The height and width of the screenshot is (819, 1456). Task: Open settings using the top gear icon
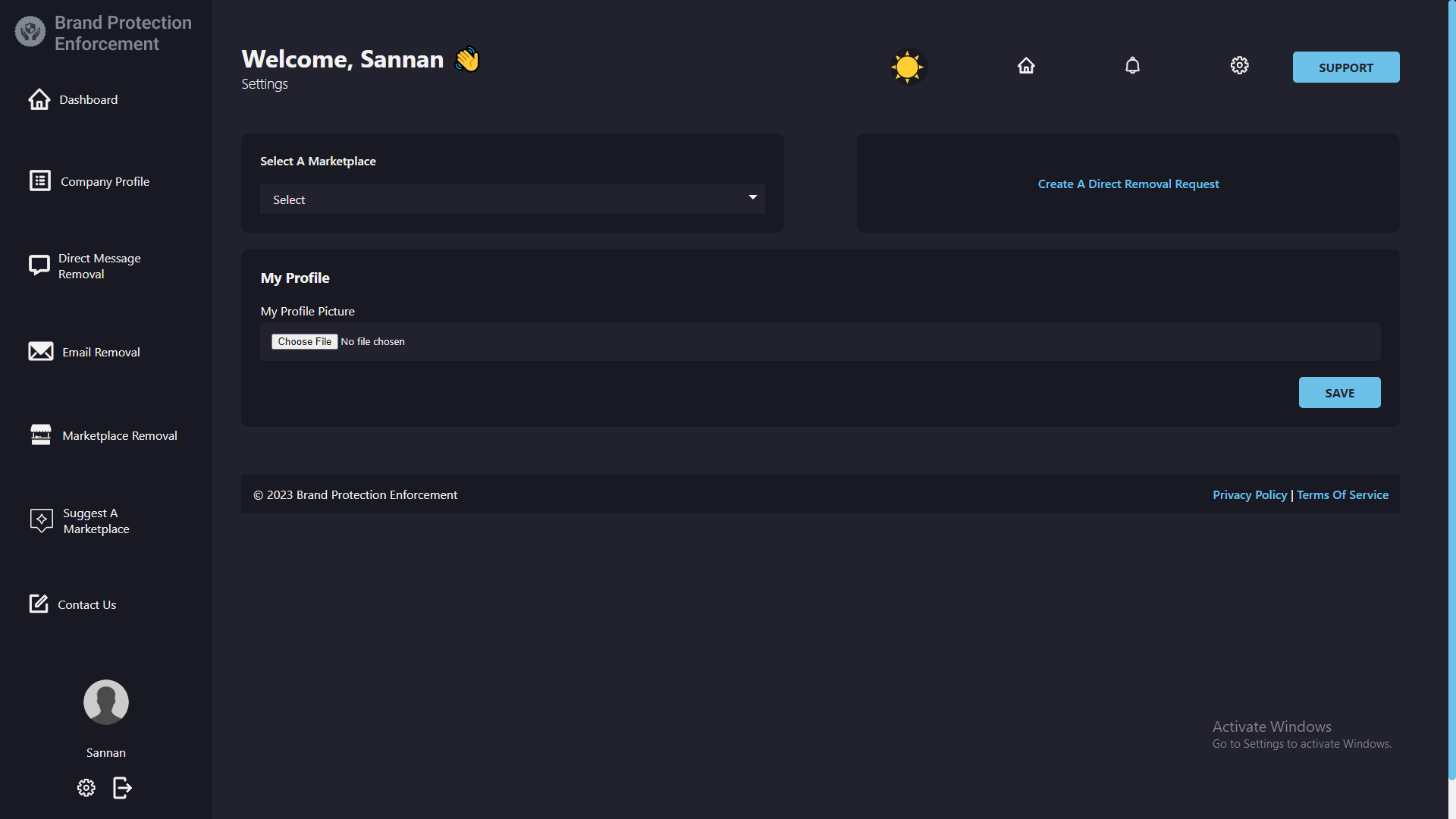click(1239, 65)
